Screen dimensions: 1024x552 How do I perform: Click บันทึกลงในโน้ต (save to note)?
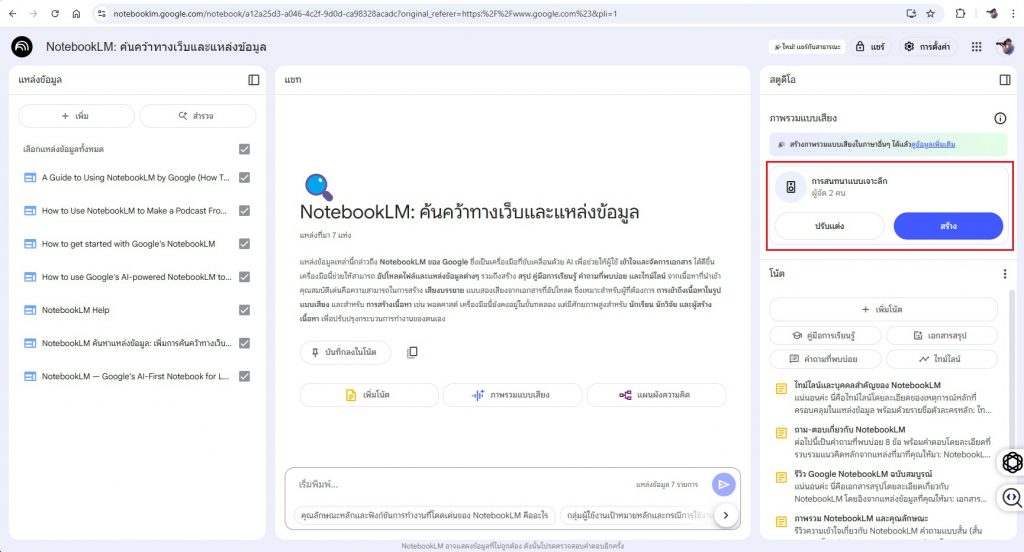pyautogui.click(x=345, y=352)
